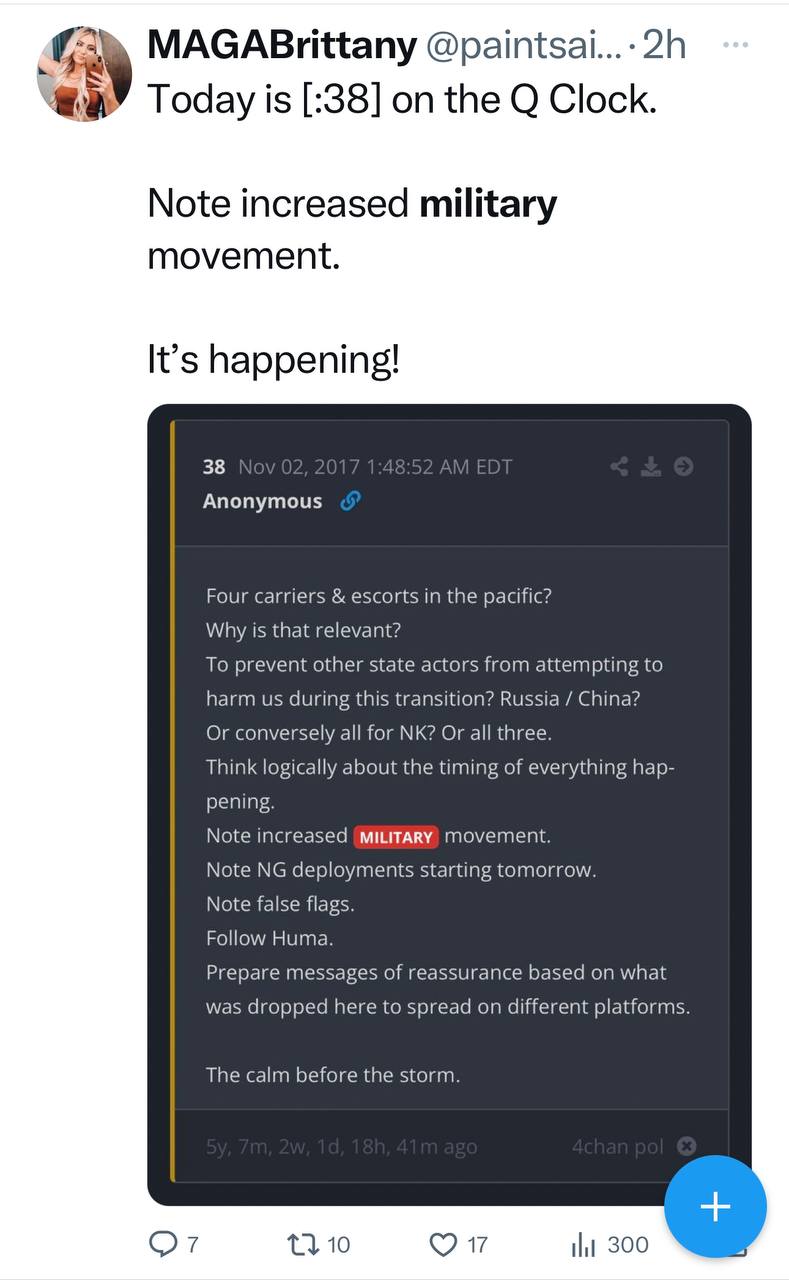This screenshot has width=789, height=1280.
Task: Click the right-arrow icon in post header
Action: [684, 466]
